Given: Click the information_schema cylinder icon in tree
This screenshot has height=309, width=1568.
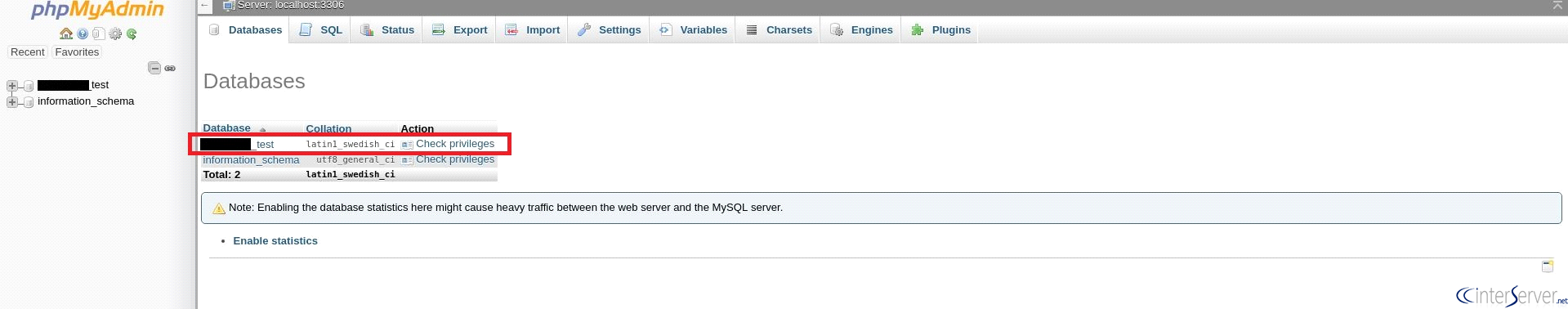Looking at the screenshot, I should 29,102.
